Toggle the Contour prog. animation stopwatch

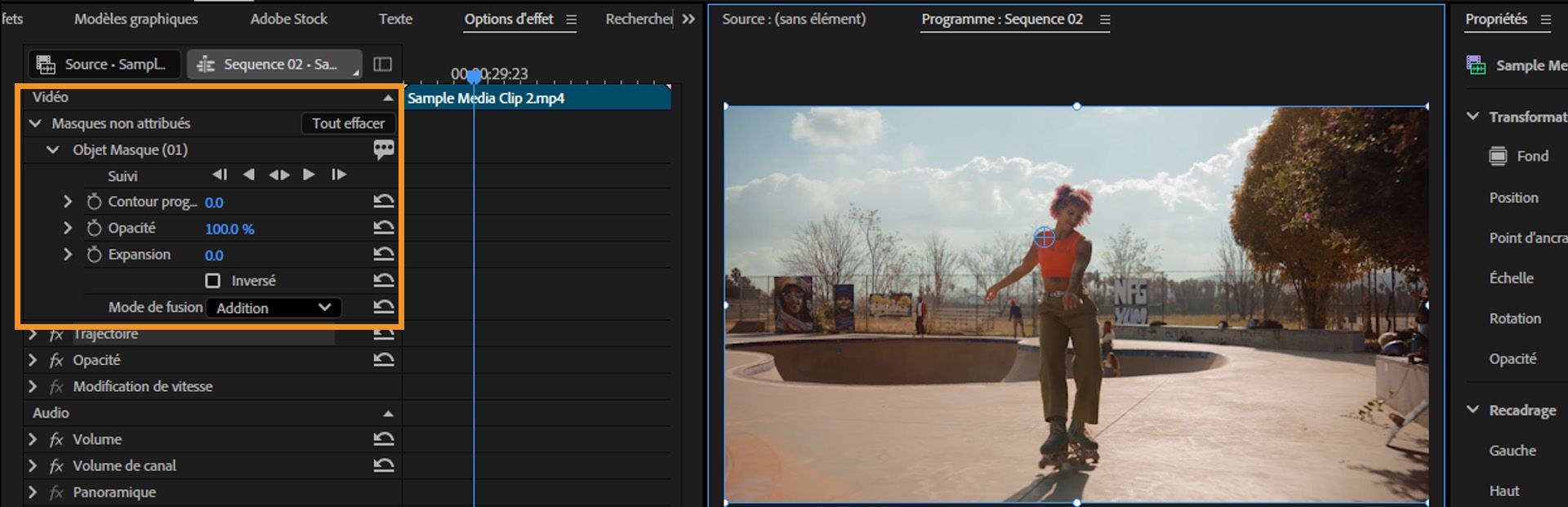coord(94,202)
